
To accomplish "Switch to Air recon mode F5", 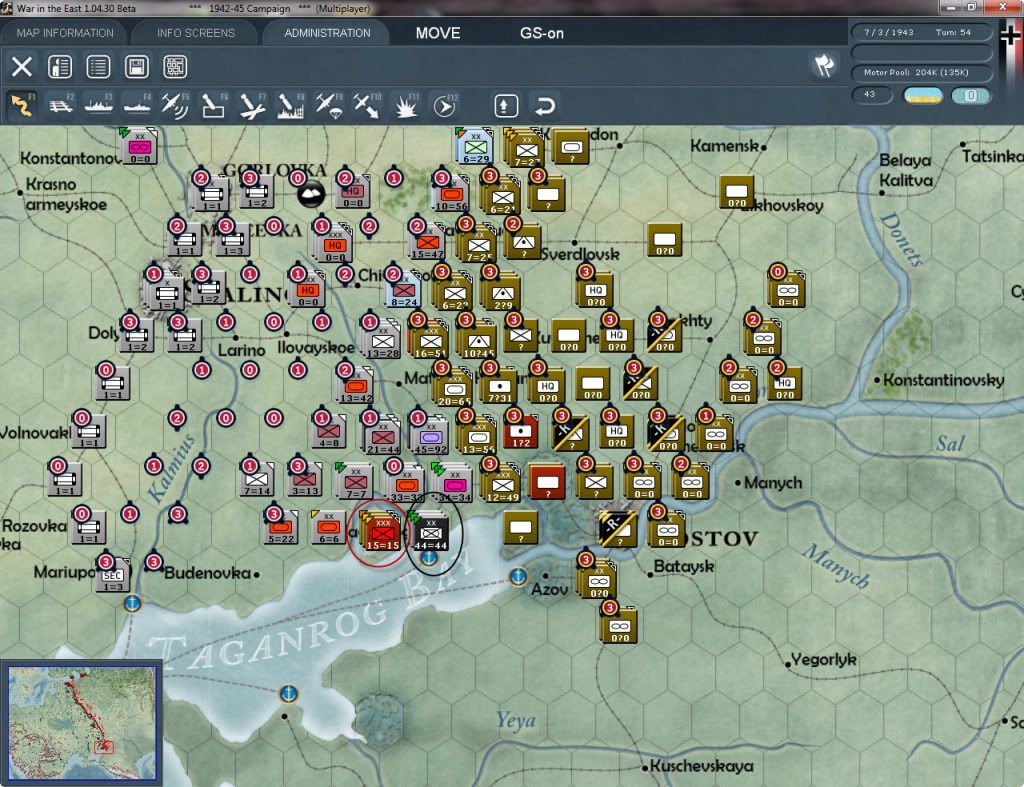I will pyautogui.click(x=175, y=105).
